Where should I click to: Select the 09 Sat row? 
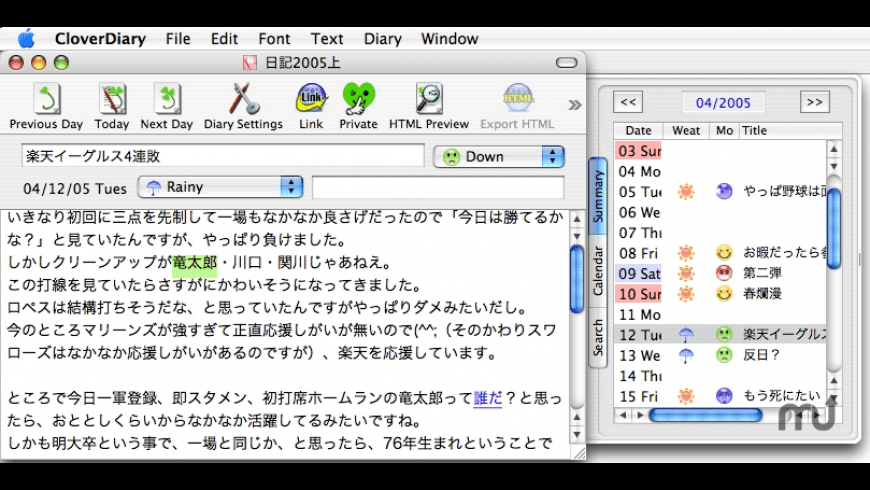[720, 274]
